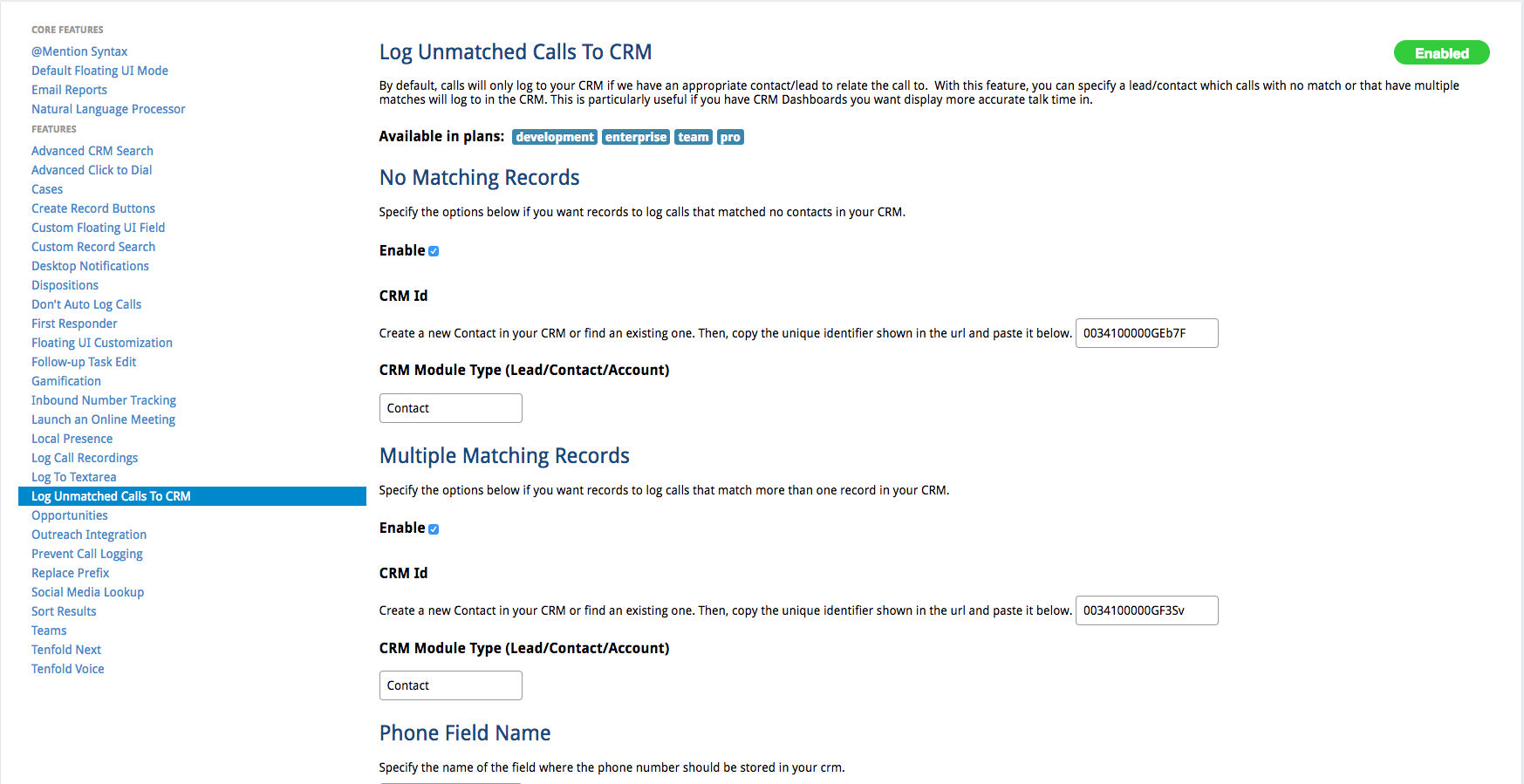Open the Local Presence settings

pyautogui.click(x=72, y=438)
